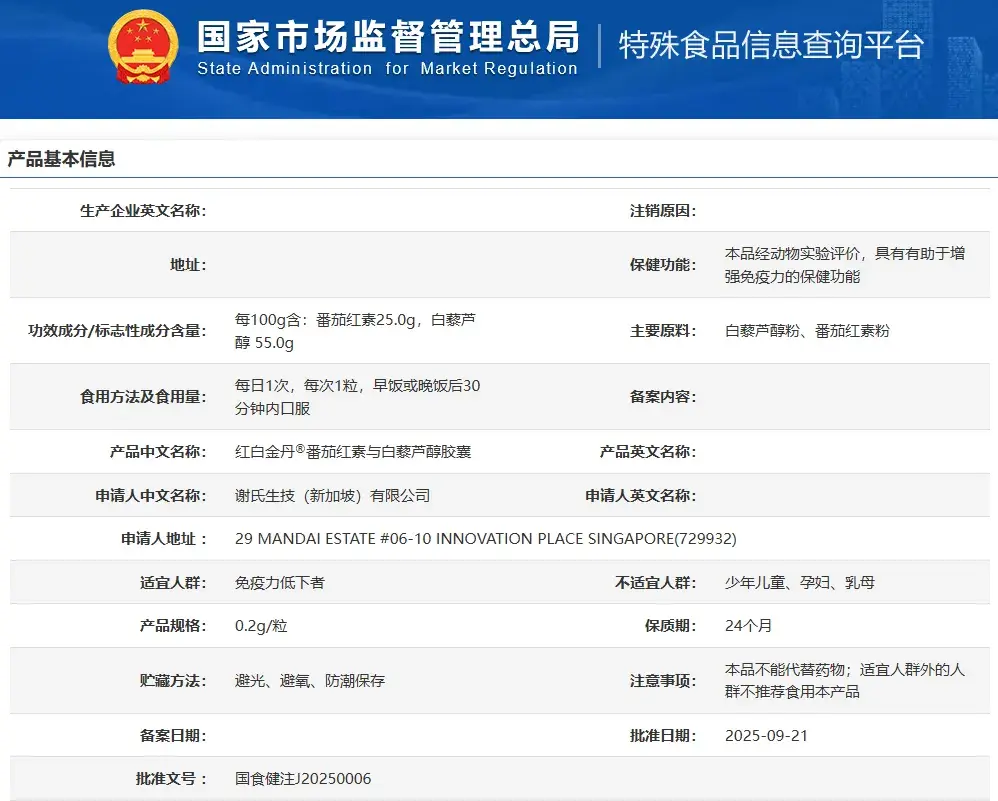Click the 贮藏方法 label

tap(173, 681)
